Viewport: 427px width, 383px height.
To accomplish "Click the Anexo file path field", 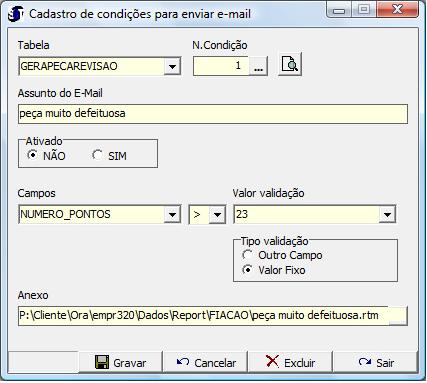I will tap(203, 315).
